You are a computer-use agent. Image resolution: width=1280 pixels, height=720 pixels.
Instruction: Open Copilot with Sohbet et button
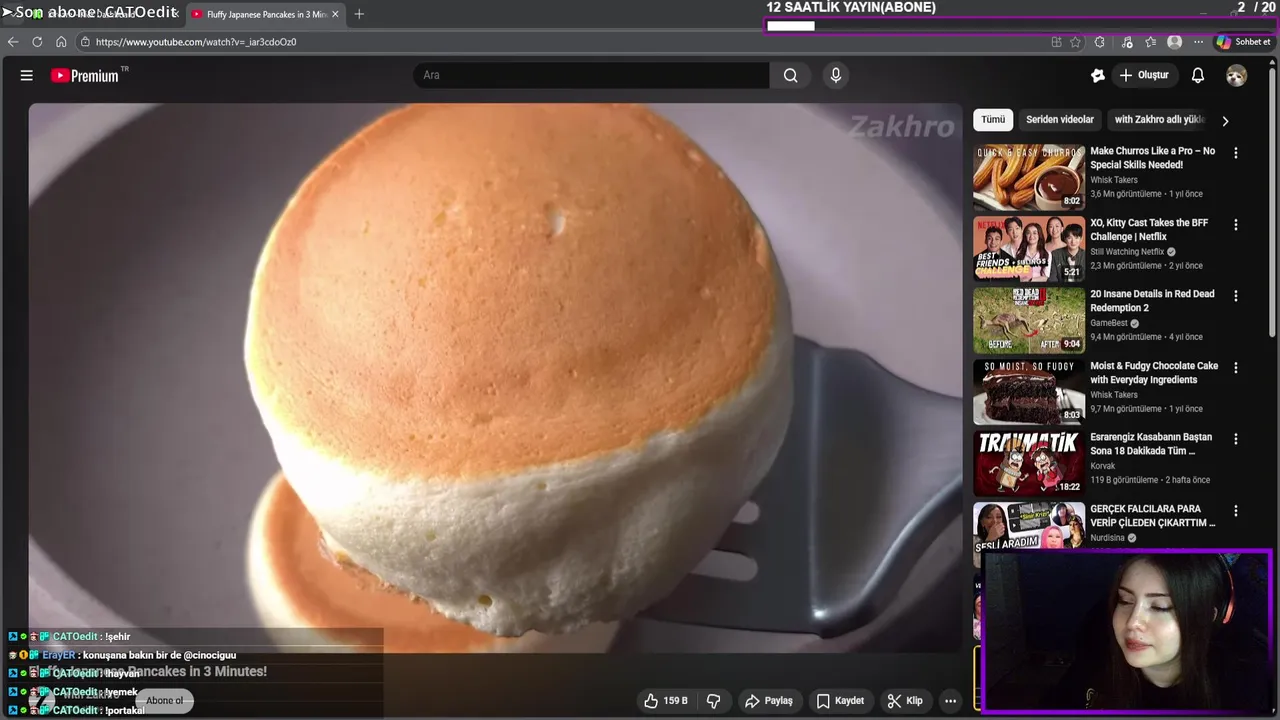click(1244, 42)
